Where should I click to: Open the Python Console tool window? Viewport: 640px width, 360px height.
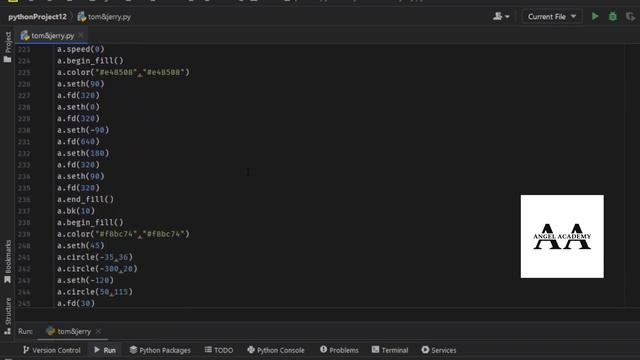276,350
